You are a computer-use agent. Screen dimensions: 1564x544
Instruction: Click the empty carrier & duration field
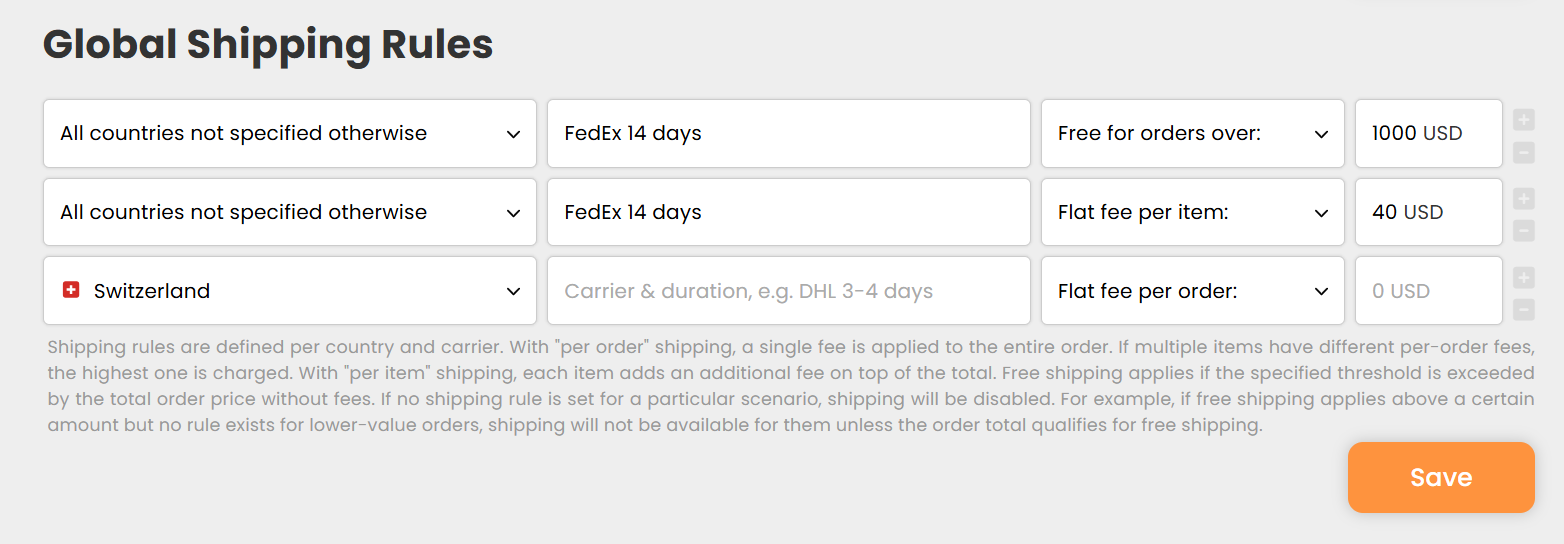788,291
